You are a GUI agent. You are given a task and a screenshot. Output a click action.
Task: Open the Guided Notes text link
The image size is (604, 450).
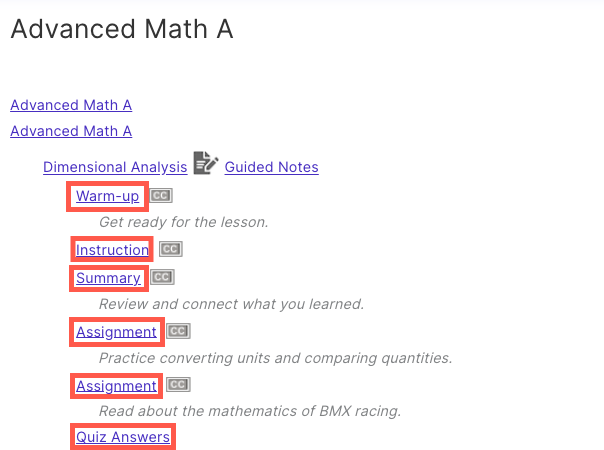pos(272,167)
